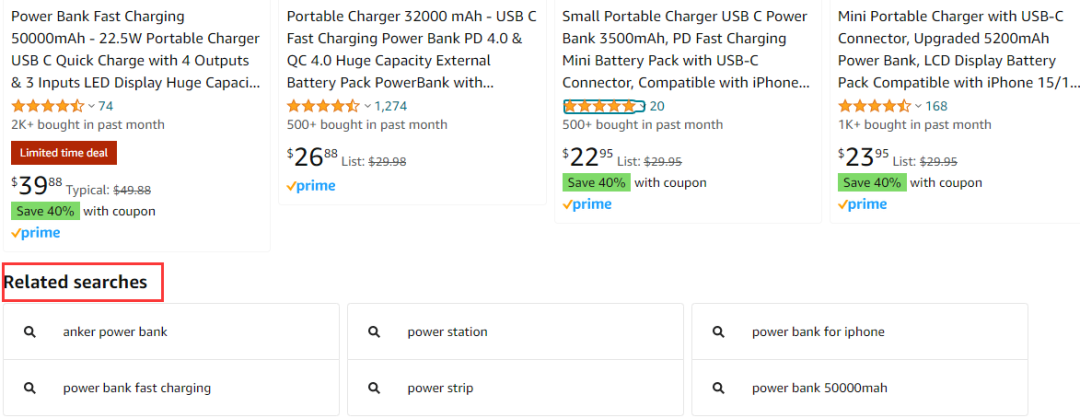The width and height of the screenshot is (1080, 418).
Task: Open Portable Charger 32000 mAh product title
Action: (x=411, y=50)
